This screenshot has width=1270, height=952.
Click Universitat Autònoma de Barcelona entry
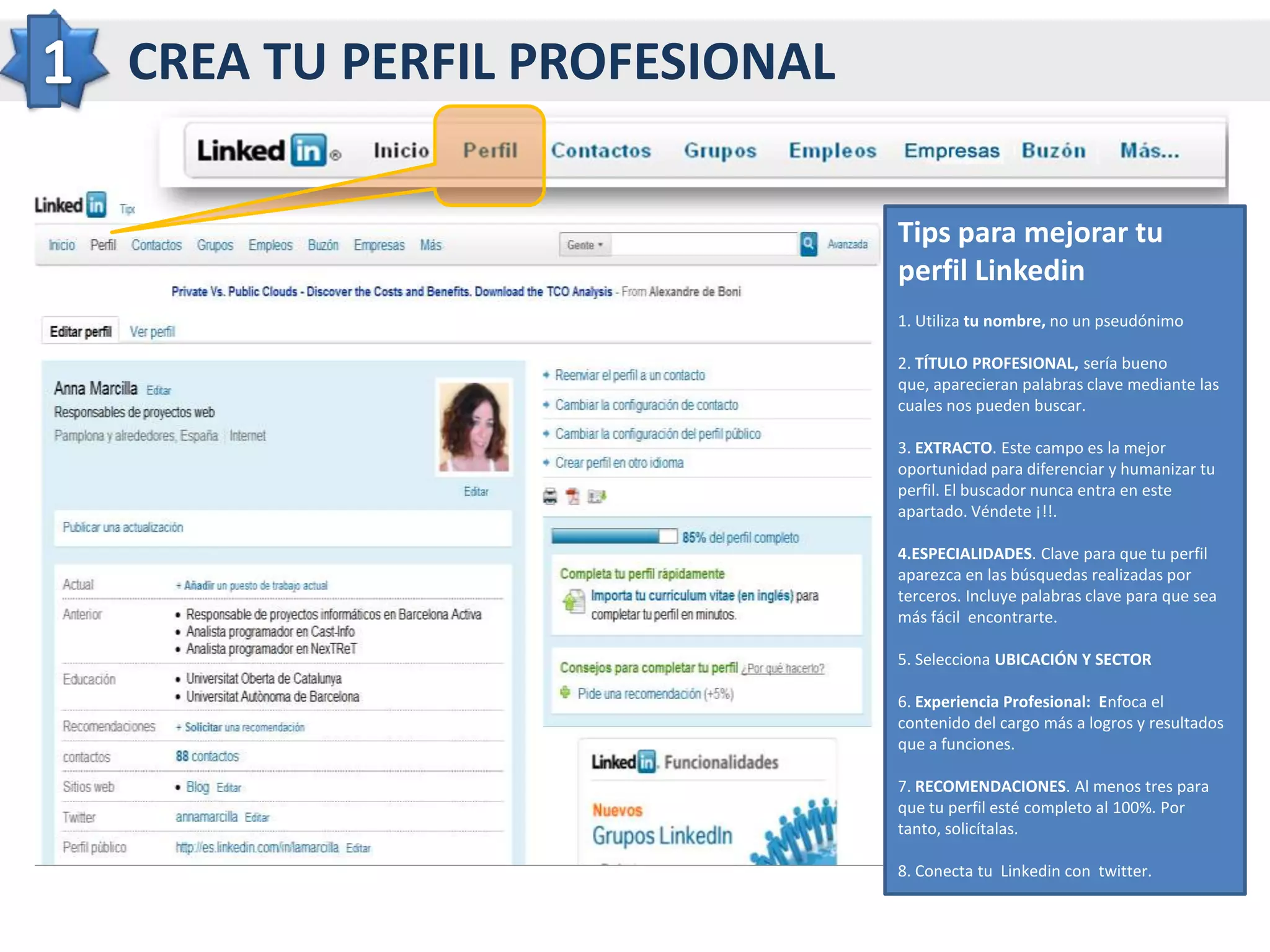(273, 697)
